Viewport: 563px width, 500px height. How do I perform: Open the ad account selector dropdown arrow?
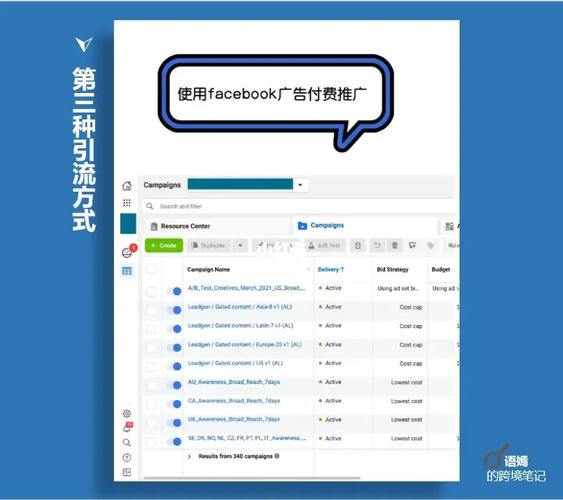(x=301, y=185)
